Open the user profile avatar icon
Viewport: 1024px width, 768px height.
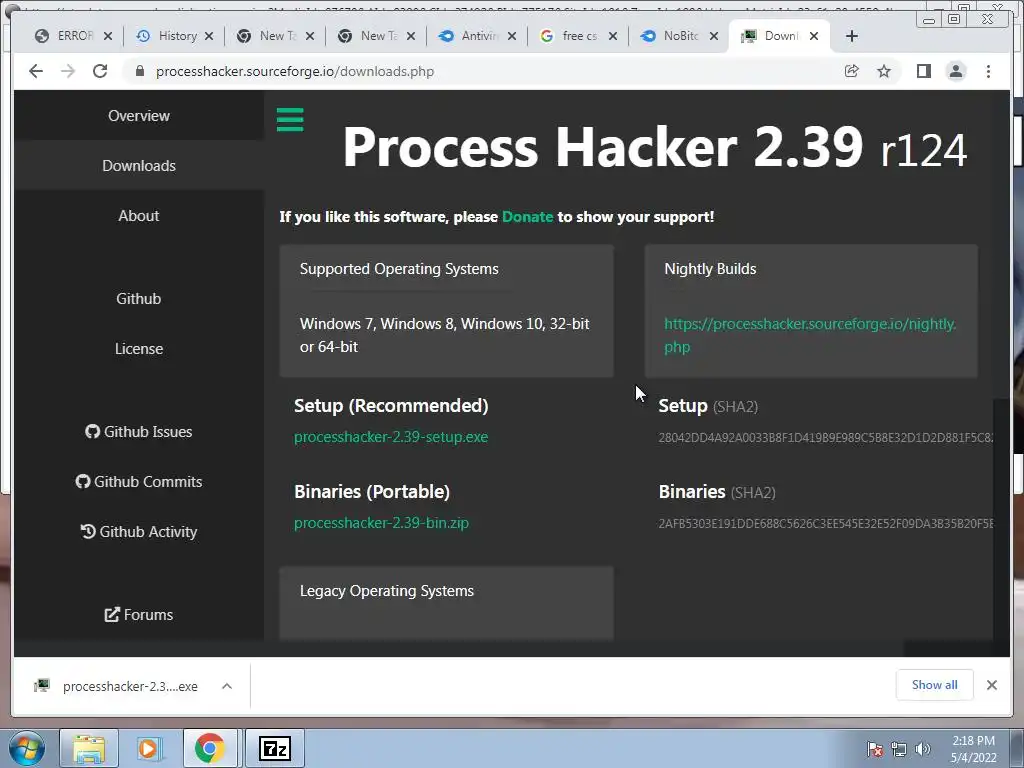(x=956, y=71)
